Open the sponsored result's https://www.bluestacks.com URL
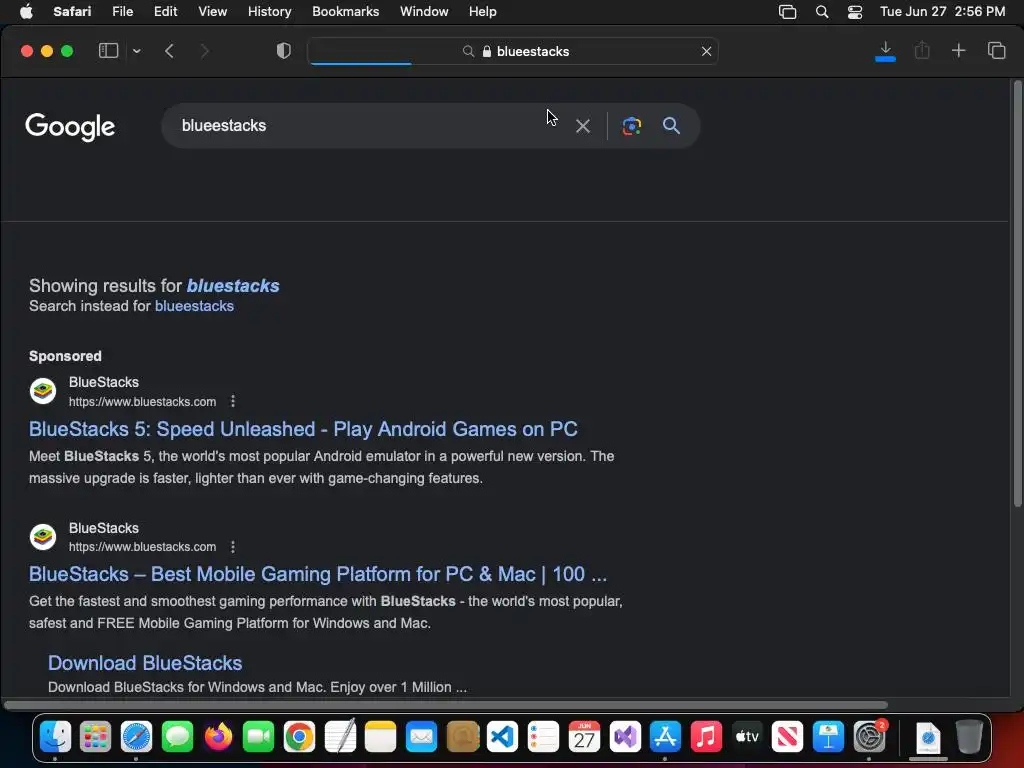 (142, 402)
